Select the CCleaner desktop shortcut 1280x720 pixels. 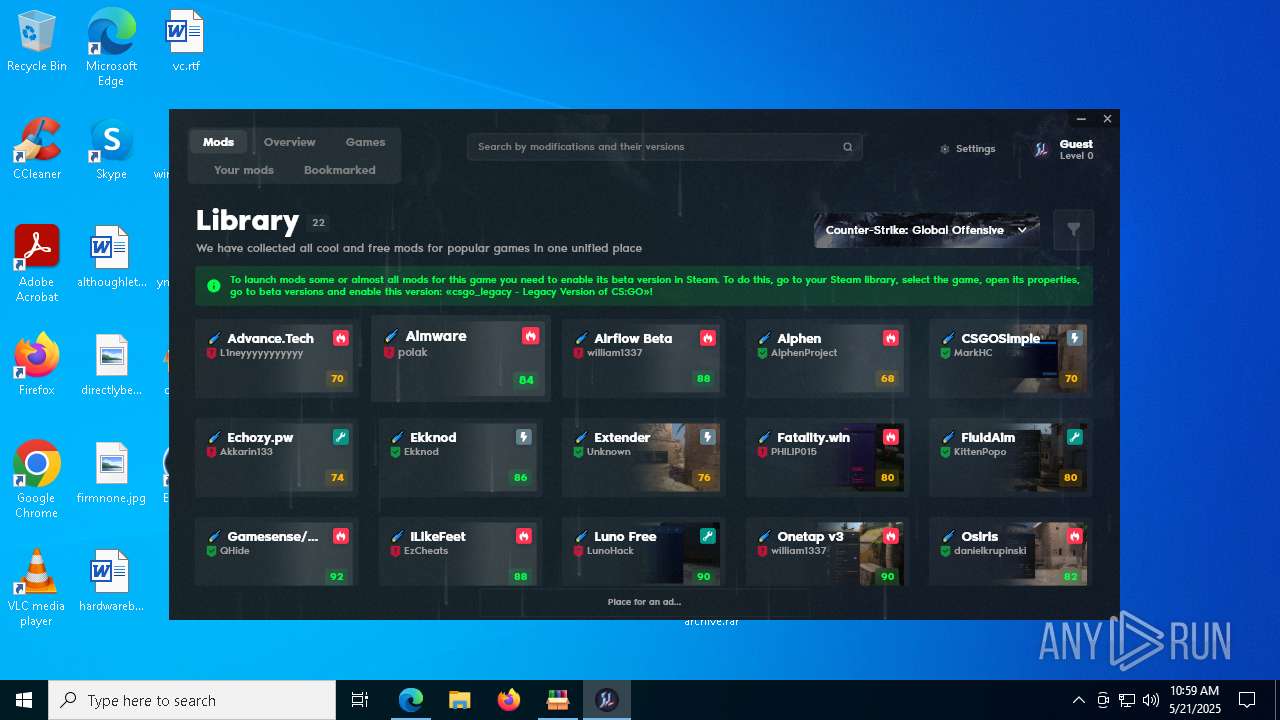(x=37, y=149)
